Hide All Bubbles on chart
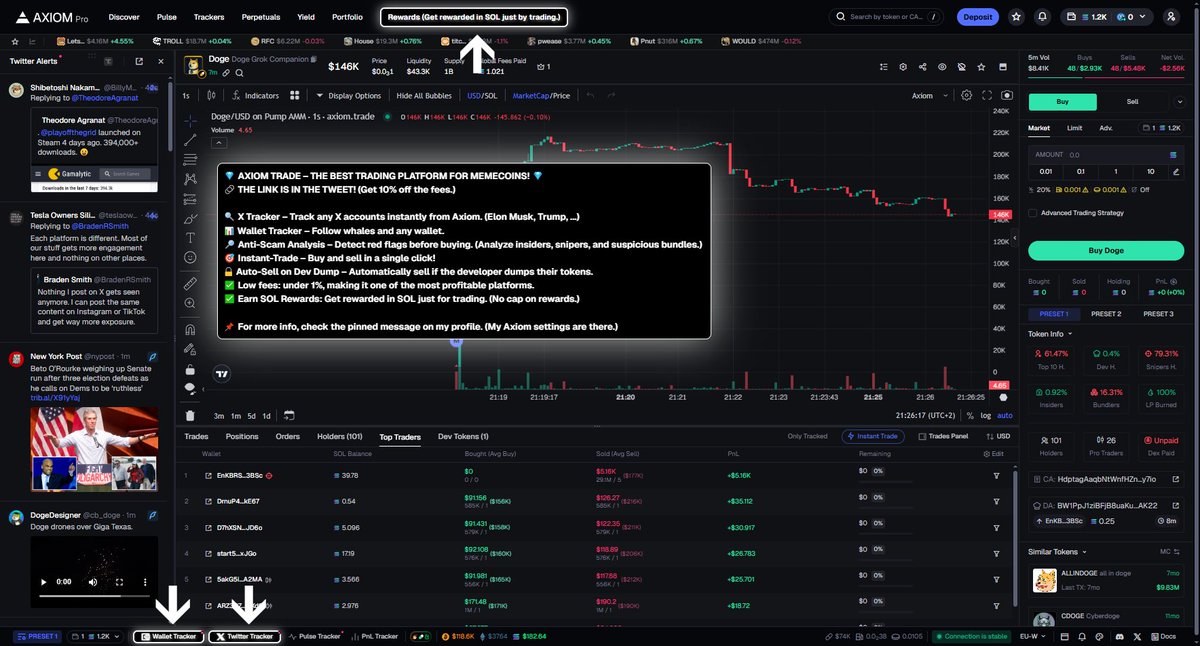Screen dimensions: 1200x646 [x=424, y=95]
